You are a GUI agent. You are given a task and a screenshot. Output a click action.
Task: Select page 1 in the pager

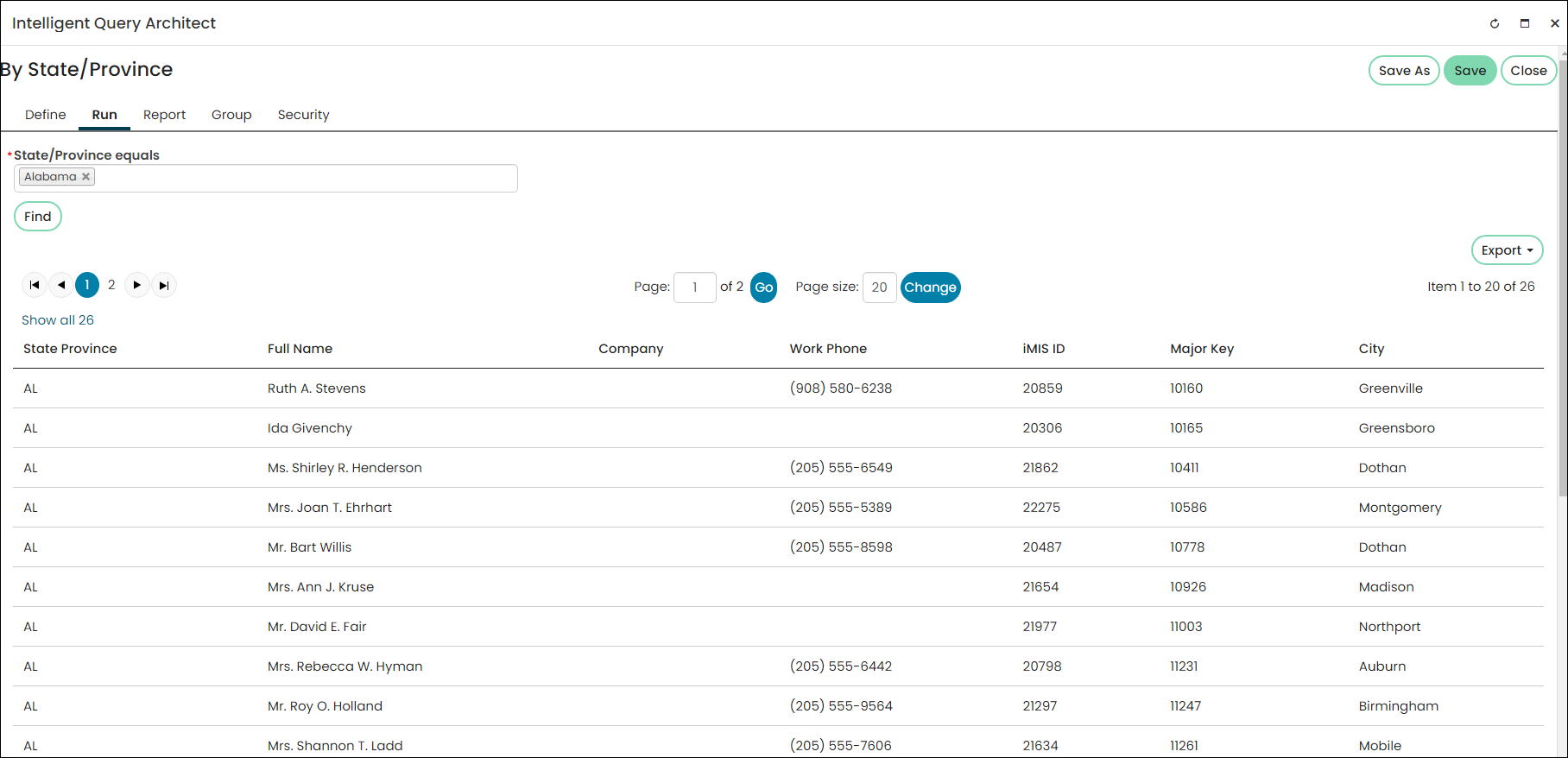87,285
